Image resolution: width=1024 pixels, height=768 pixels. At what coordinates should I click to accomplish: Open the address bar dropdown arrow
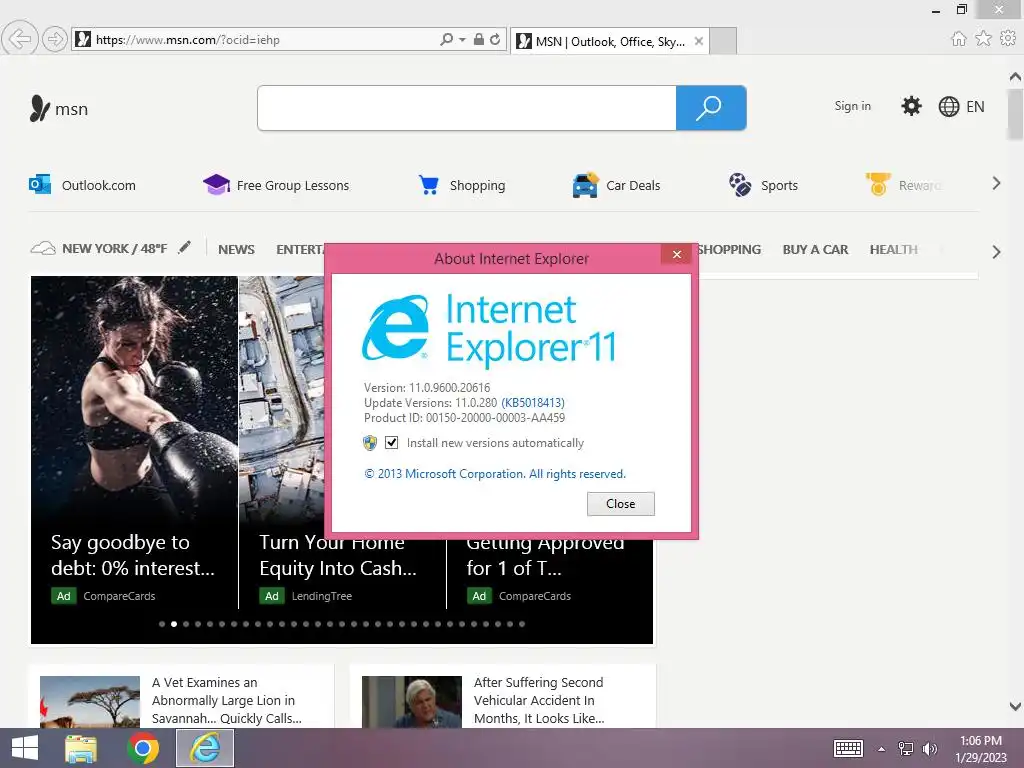pyautogui.click(x=462, y=40)
